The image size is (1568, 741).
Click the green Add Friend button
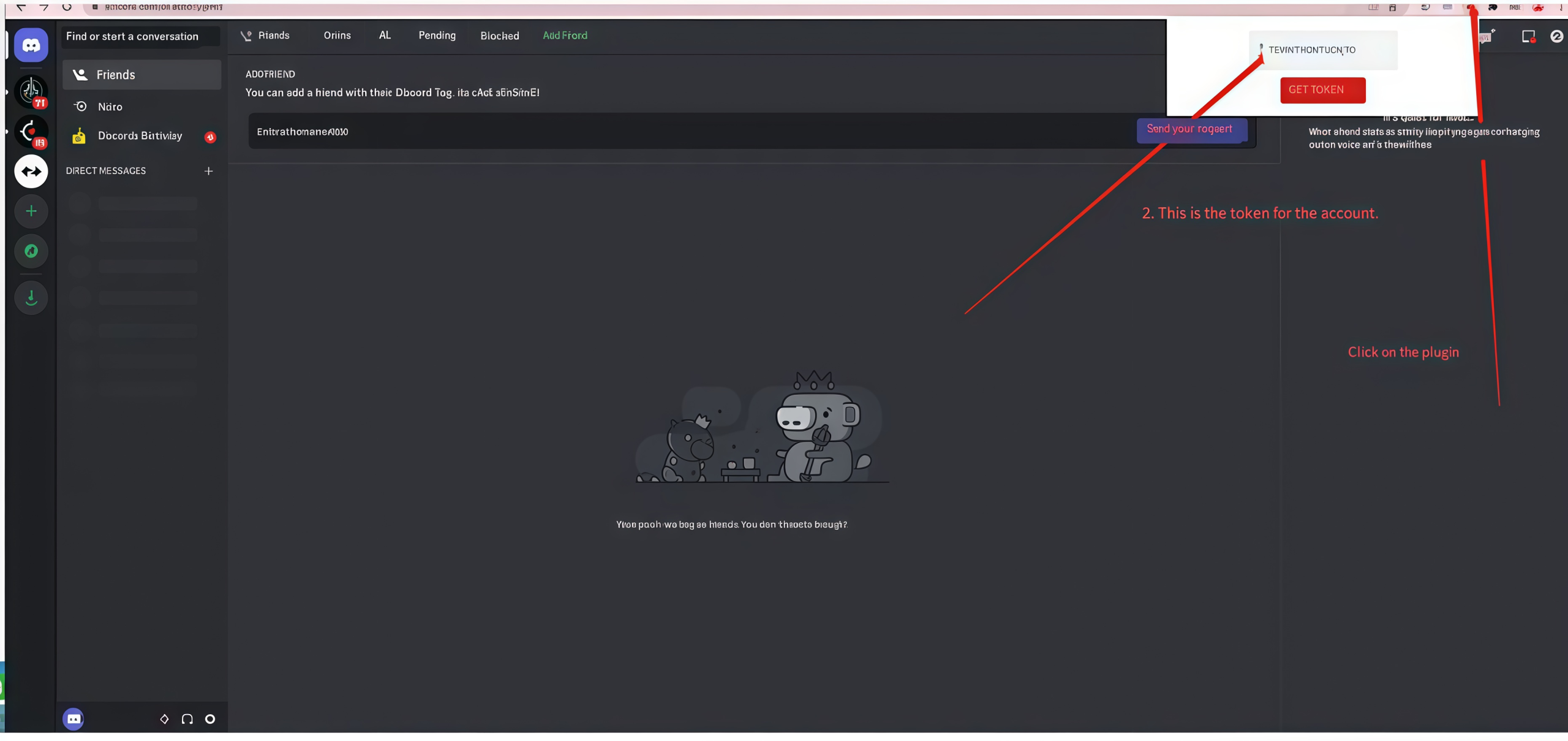click(564, 35)
